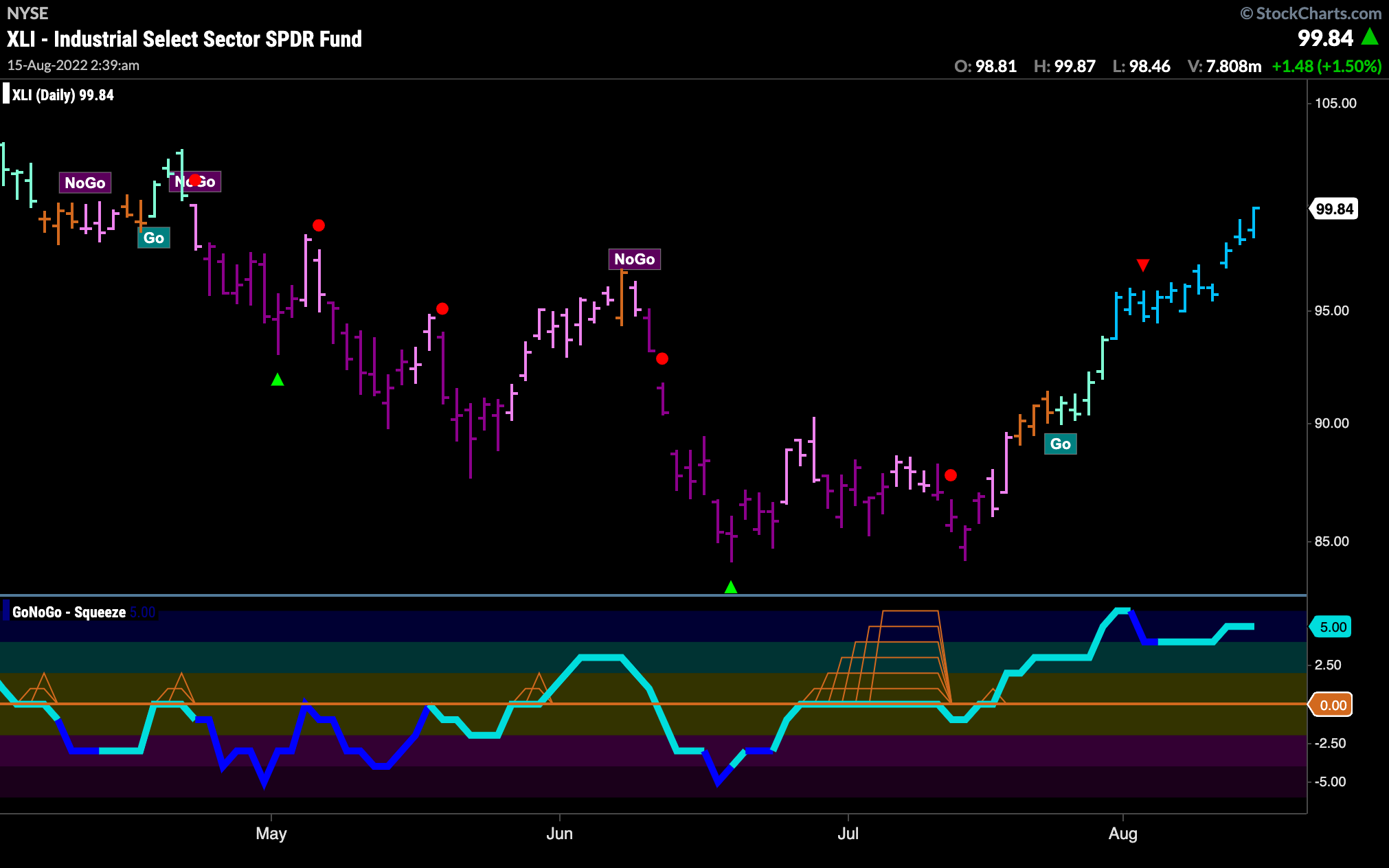Click the May label on the time axis
1389x868 pixels.
[x=271, y=834]
